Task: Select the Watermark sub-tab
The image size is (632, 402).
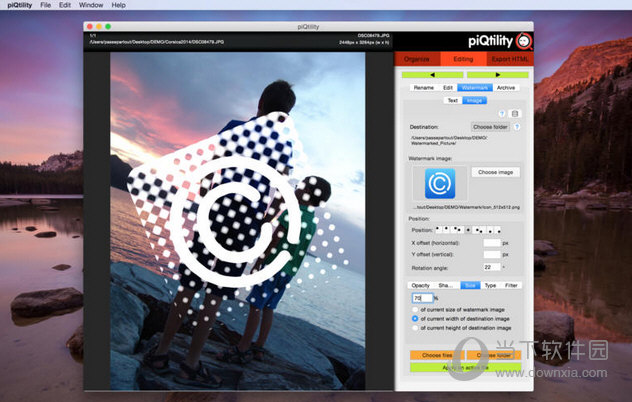Action: (475, 87)
